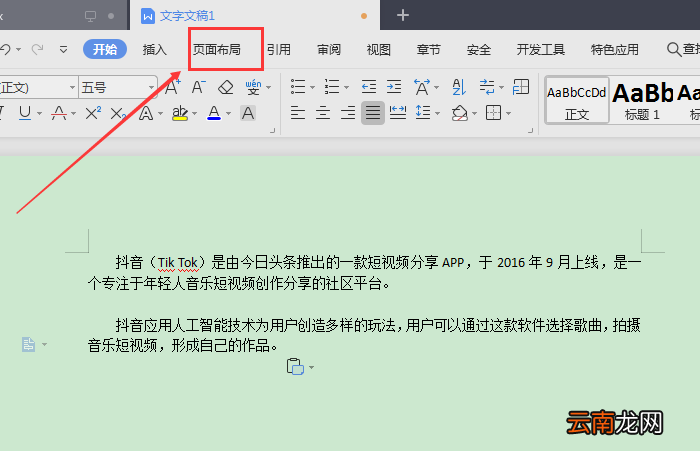700x451 pixels.
Task: Switch to the 开始 ribbon tab
Action: pyautogui.click(x=105, y=49)
